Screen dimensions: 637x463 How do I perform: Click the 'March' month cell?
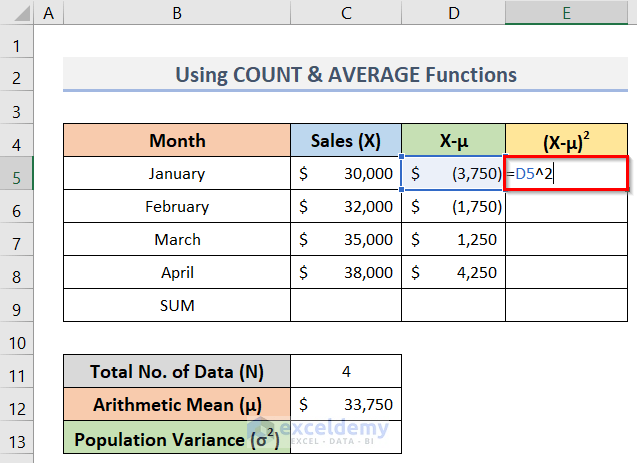pos(177,240)
